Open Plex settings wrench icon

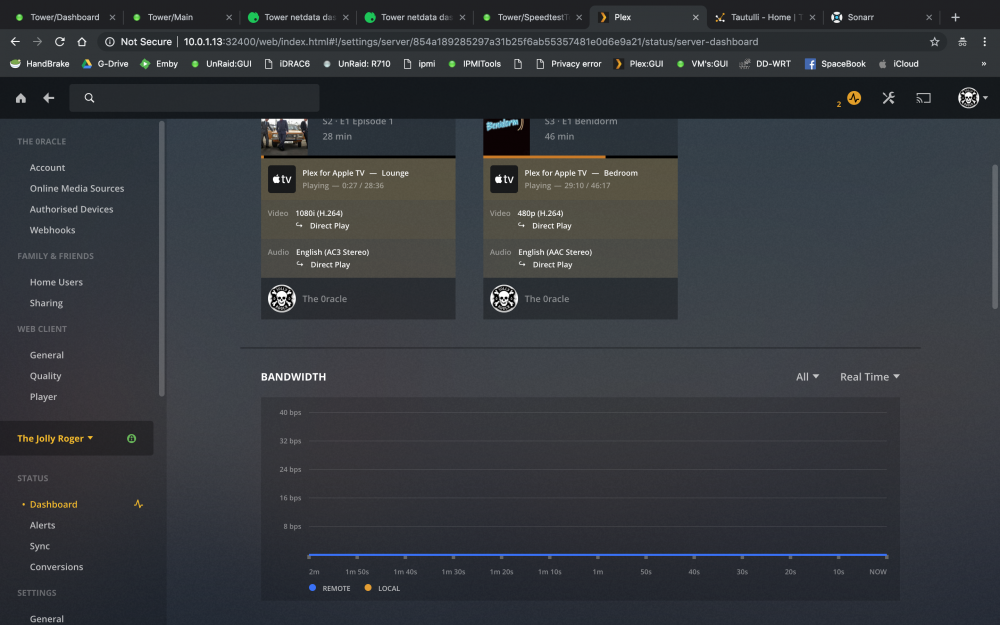point(888,98)
